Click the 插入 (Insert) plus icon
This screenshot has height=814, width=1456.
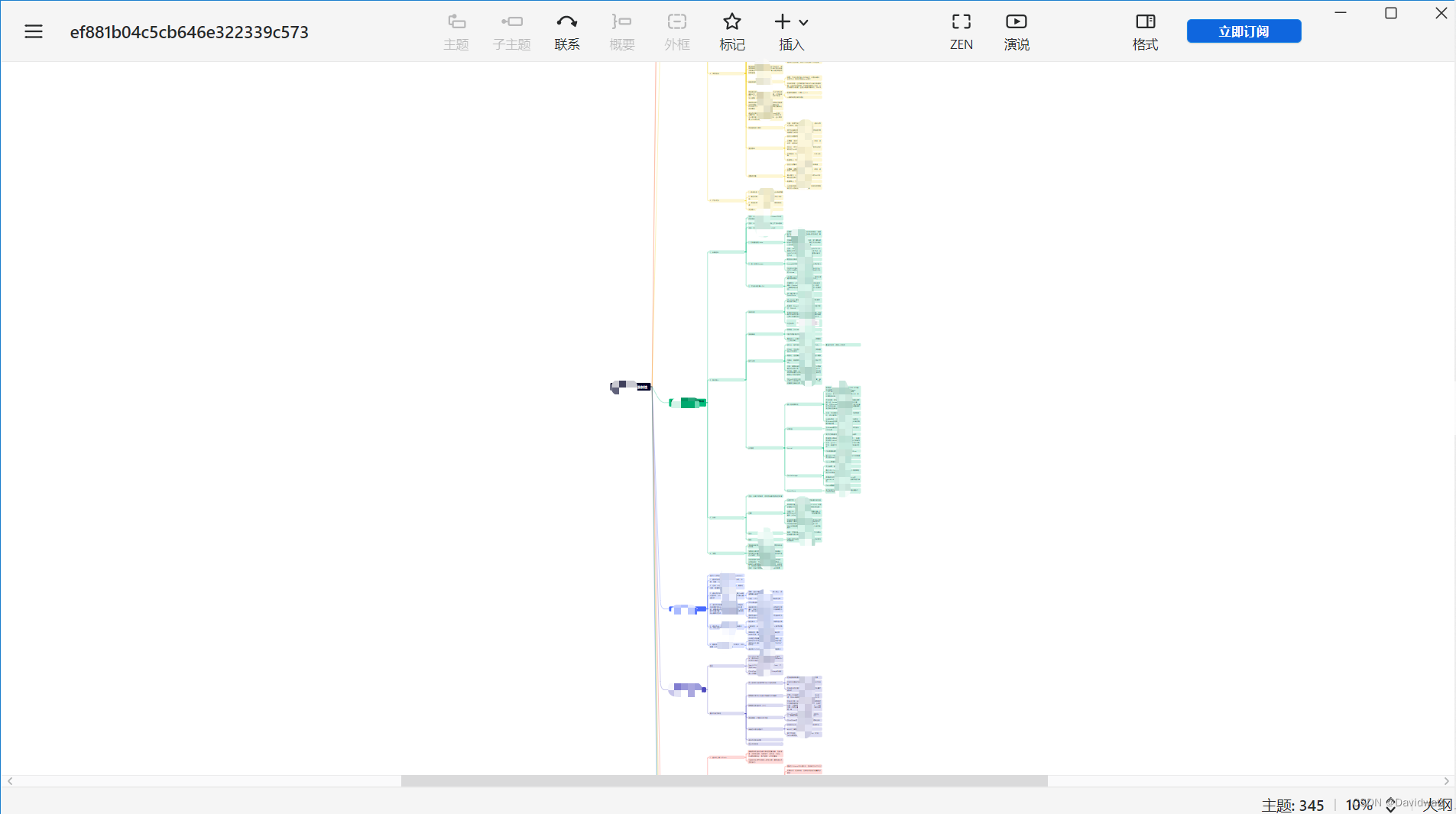click(783, 22)
